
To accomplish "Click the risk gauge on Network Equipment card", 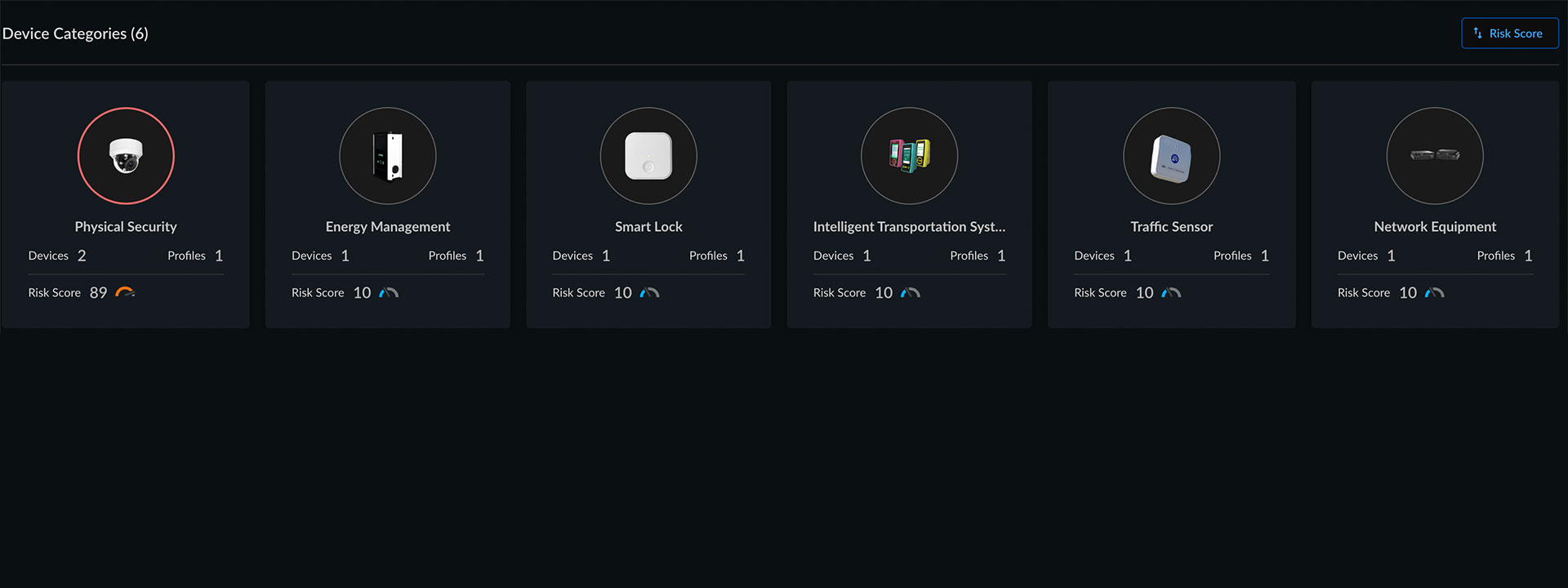I will 1435,292.
